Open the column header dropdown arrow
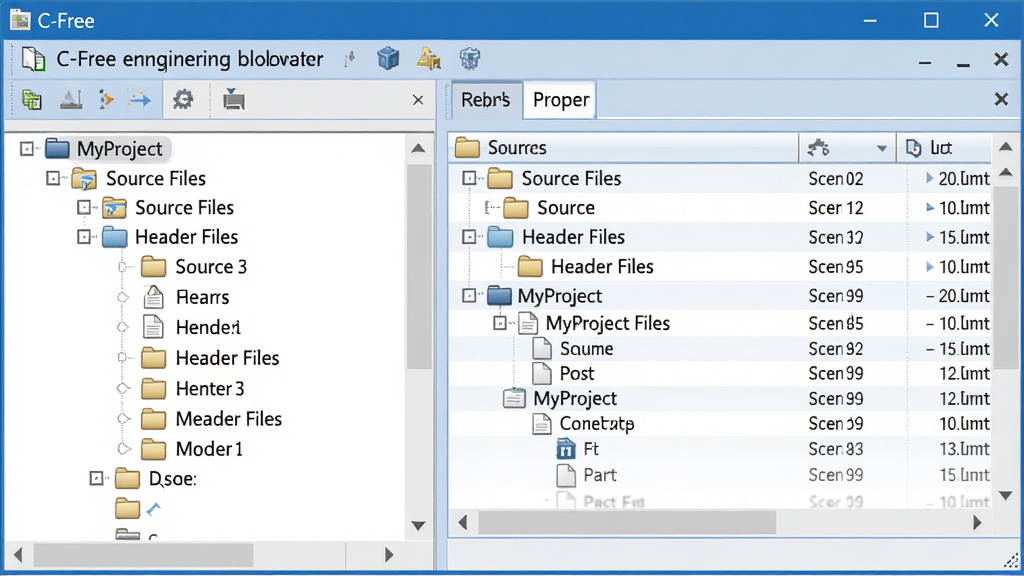 (x=882, y=148)
